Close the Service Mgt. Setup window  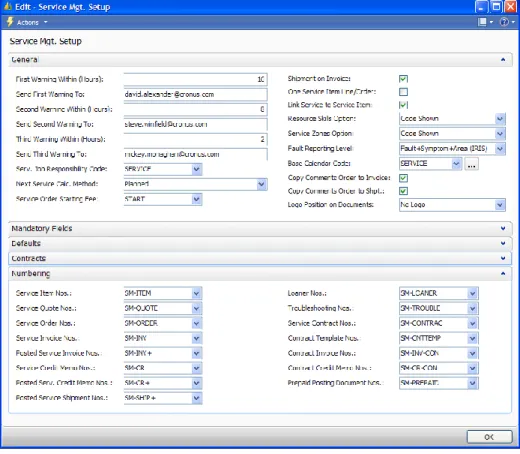(511, 7)
